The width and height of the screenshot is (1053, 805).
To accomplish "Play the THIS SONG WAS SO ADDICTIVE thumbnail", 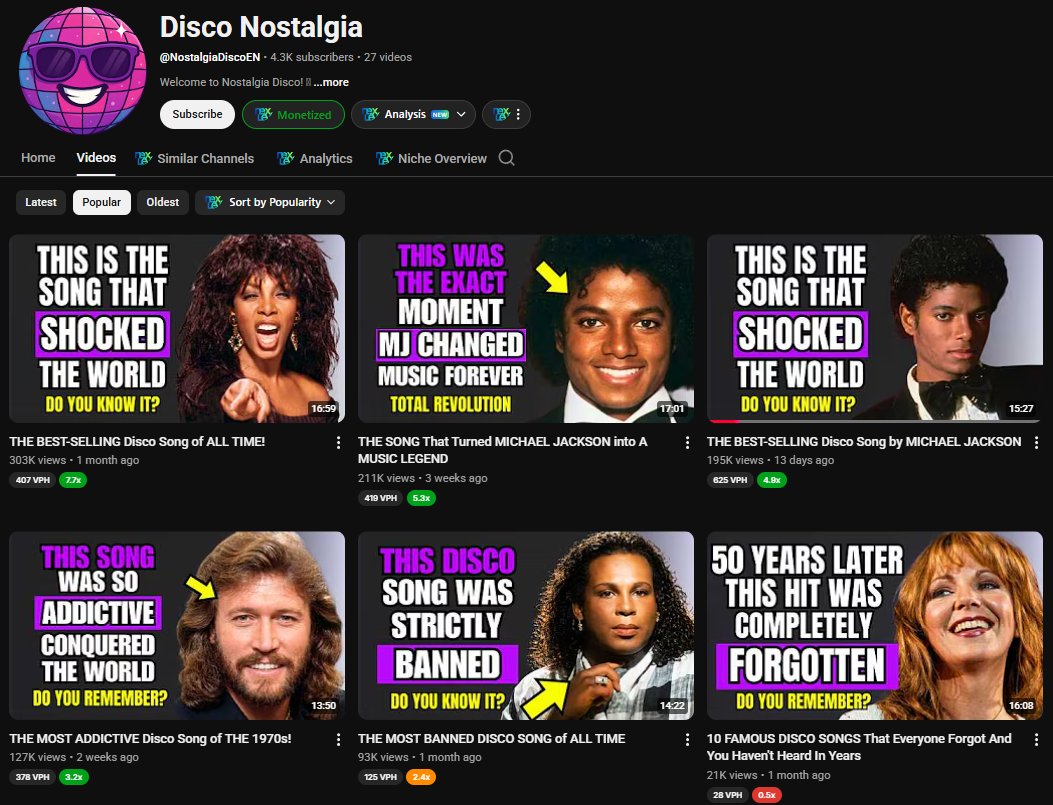I will (177, 626).
